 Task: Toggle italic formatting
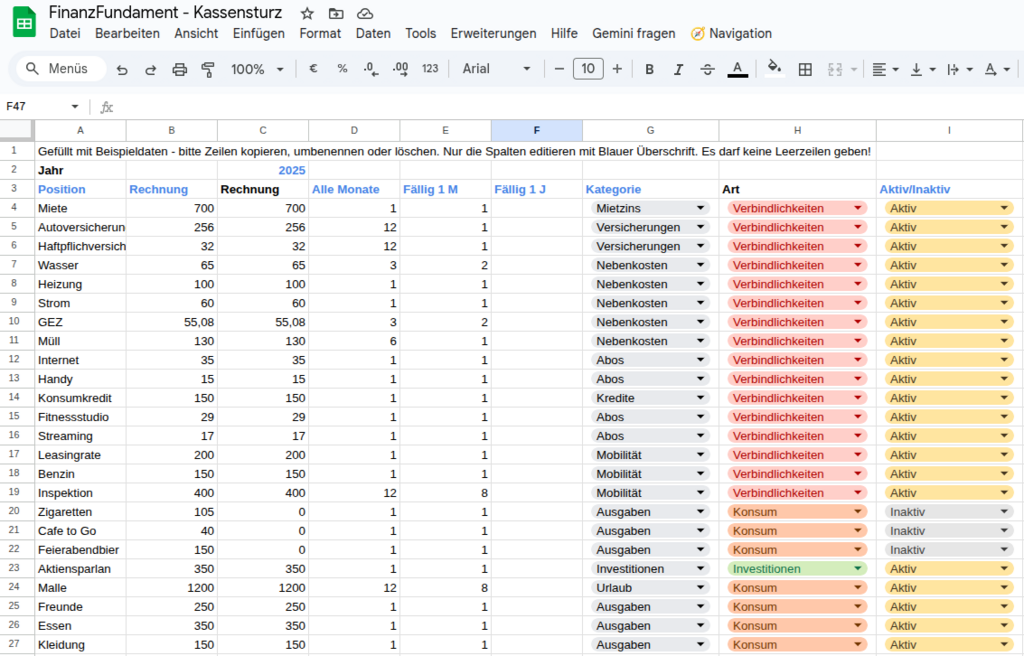point(678,70)
